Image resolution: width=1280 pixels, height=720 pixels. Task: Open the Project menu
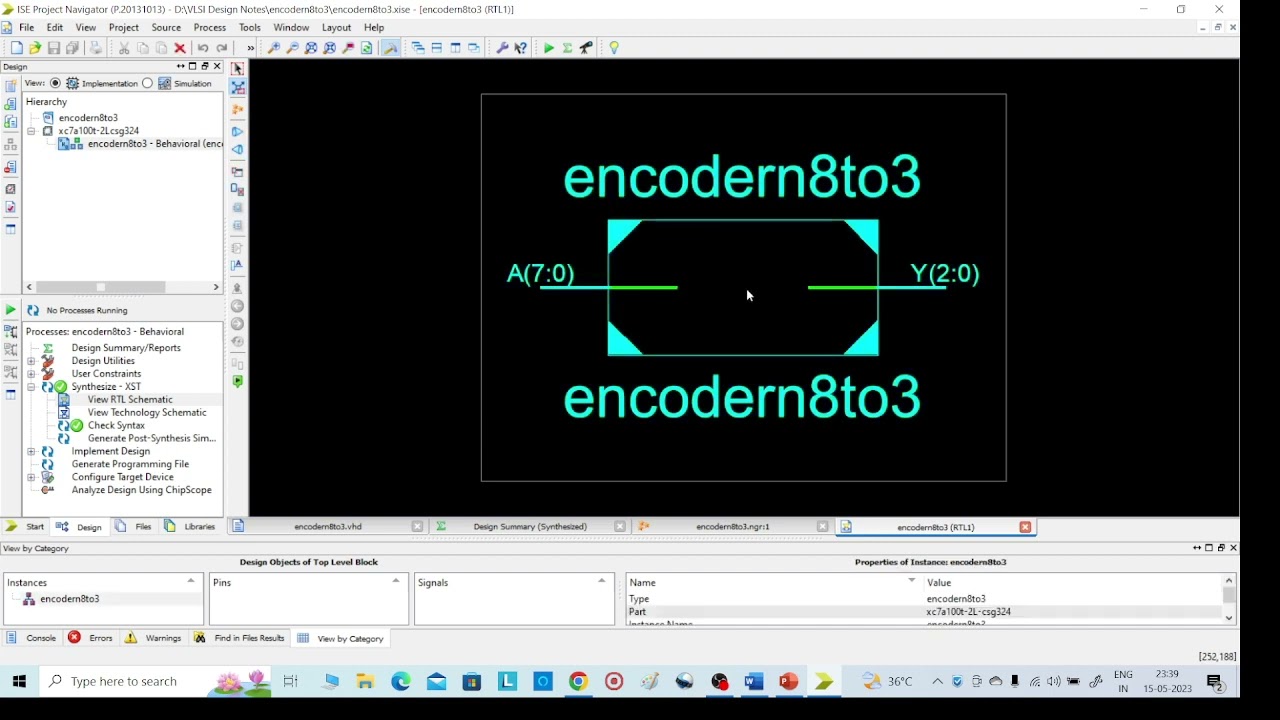click(124, 27)
